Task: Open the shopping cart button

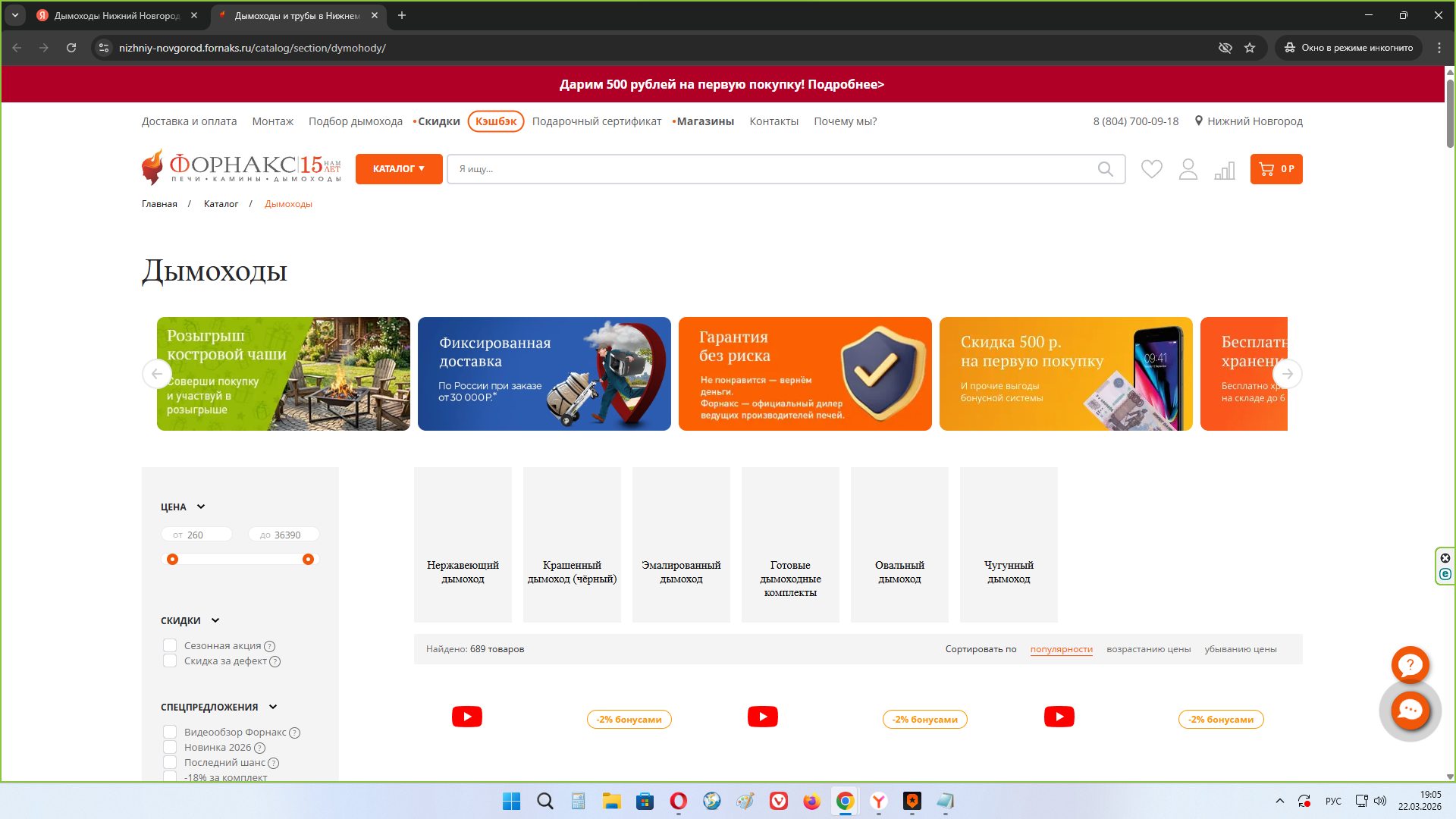Action: (1276, 169)
